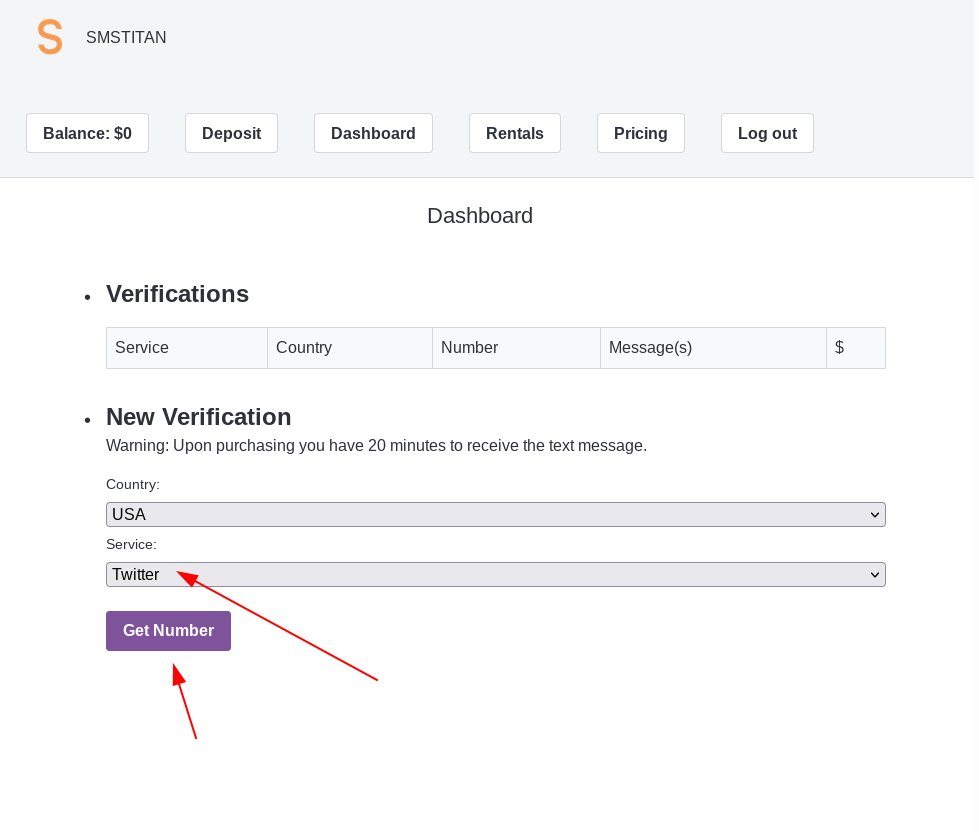Click the New Verification heading

click(x=199, y=417)
